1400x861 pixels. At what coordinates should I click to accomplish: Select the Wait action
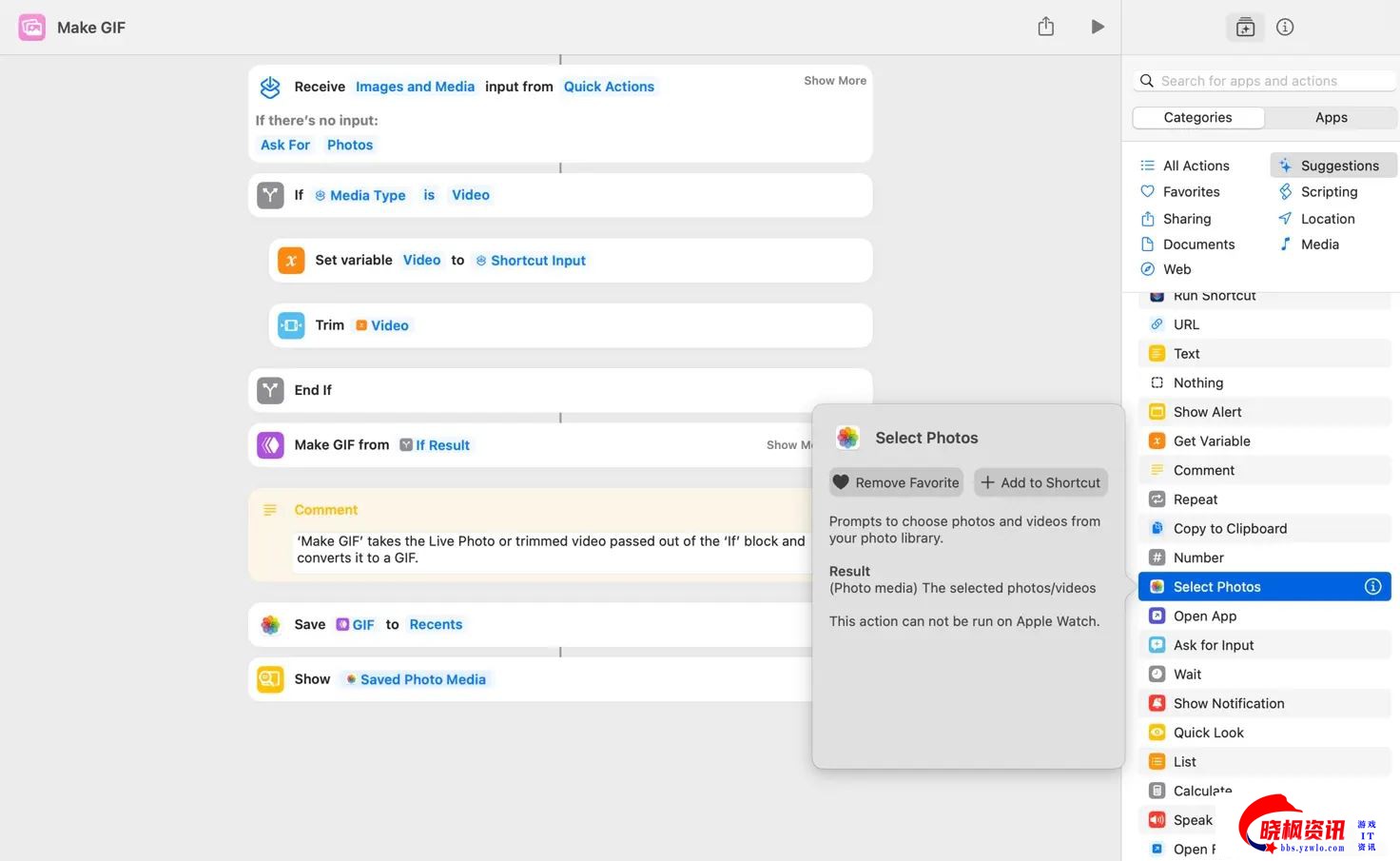point(1264,675)
